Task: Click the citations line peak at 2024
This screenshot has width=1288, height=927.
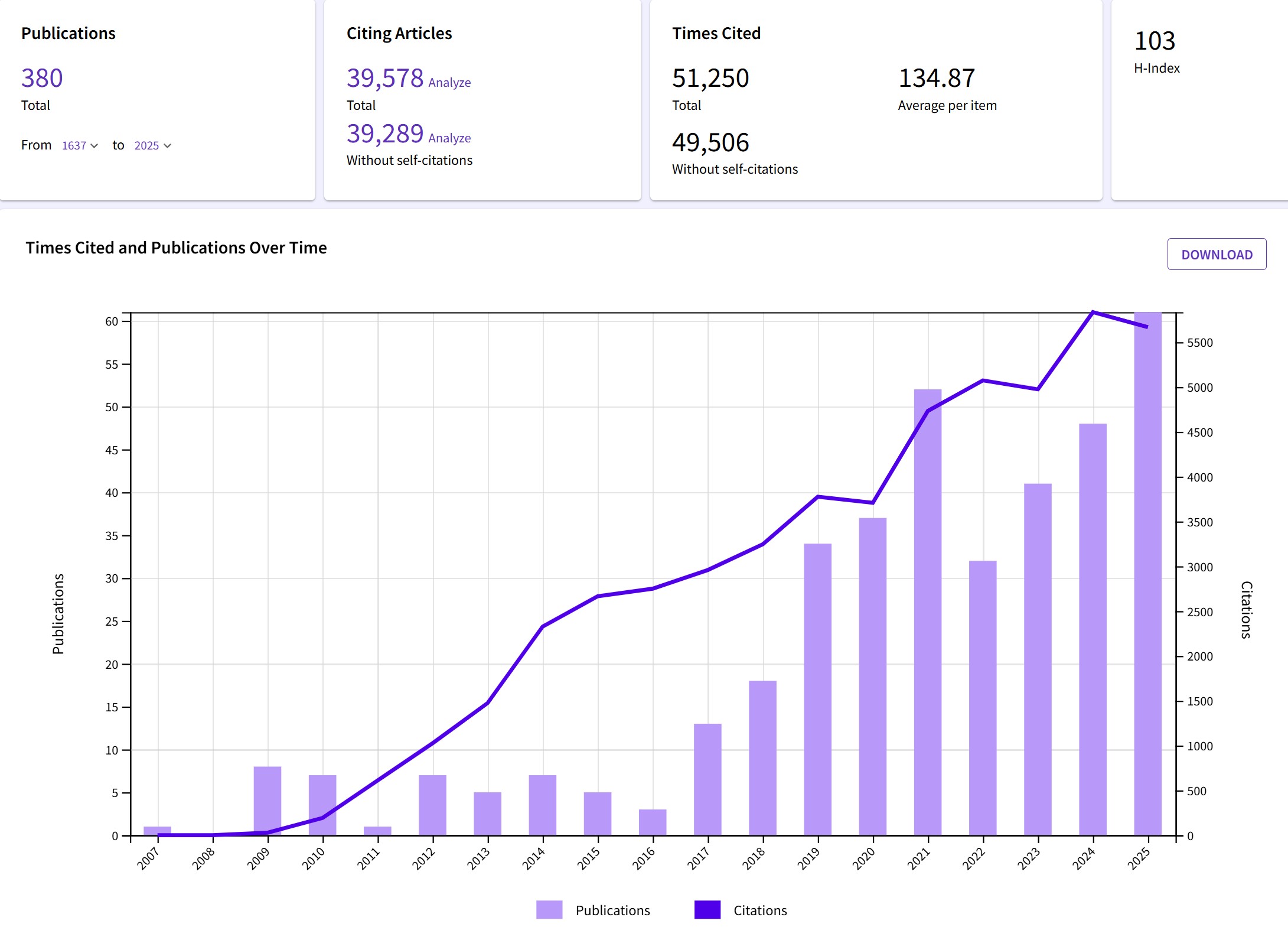Action: [1093, 312]
